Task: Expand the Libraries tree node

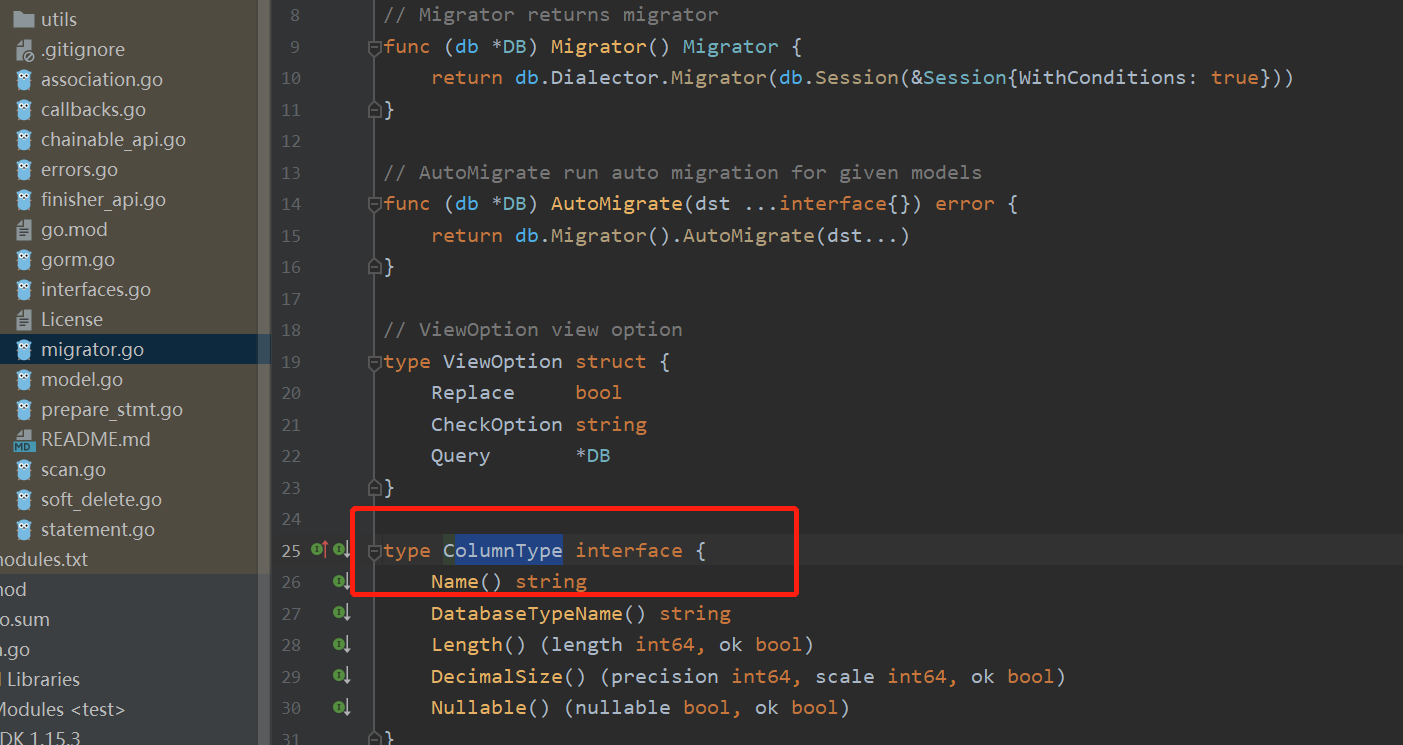Action: [42, 679]
